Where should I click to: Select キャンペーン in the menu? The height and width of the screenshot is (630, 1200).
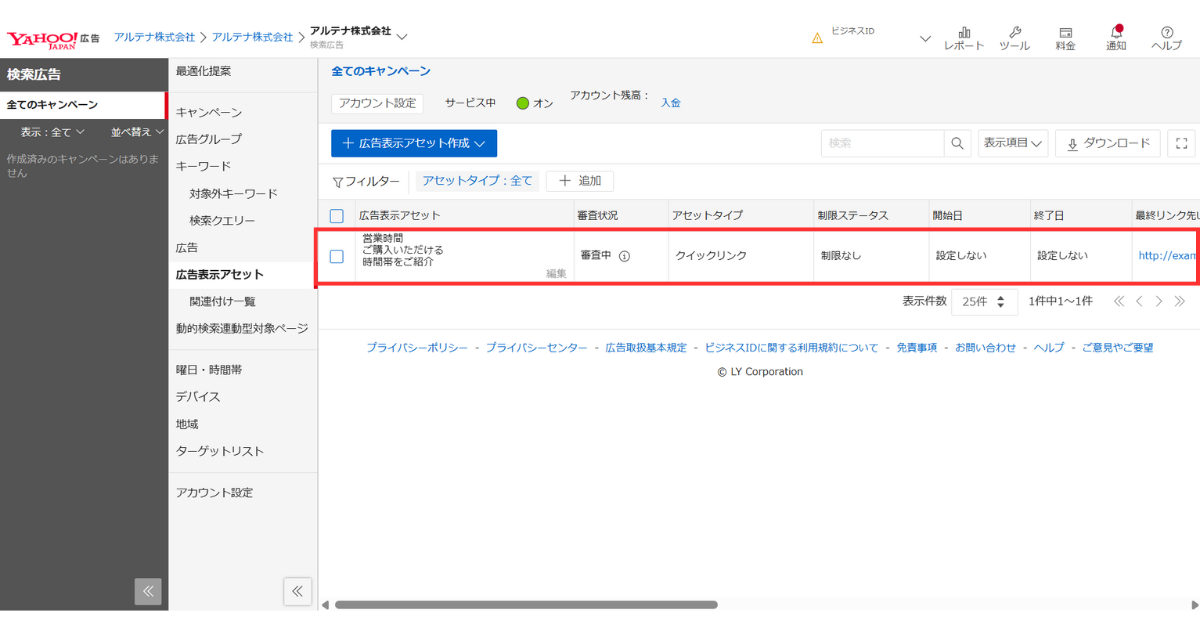(209, 112)
